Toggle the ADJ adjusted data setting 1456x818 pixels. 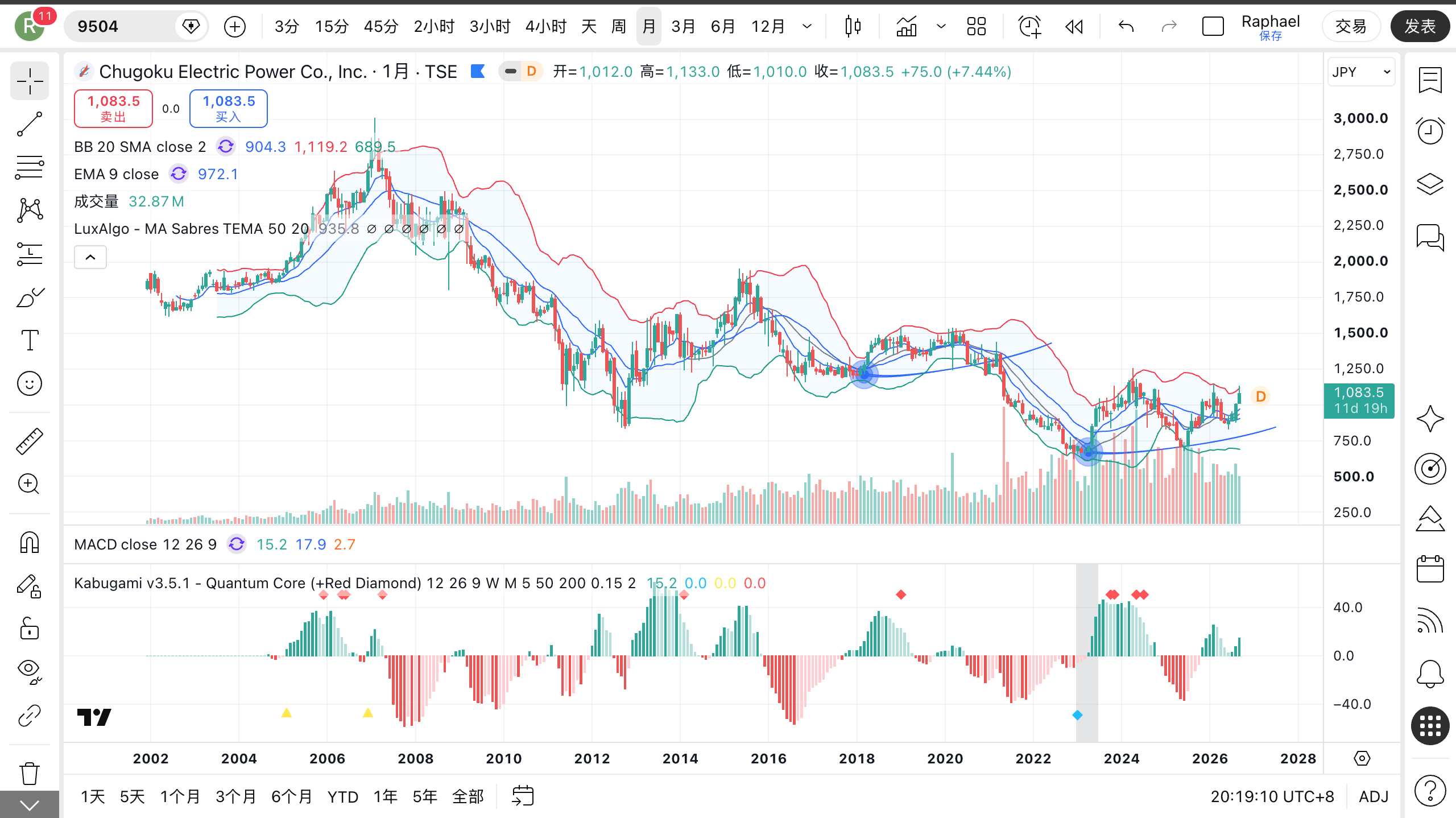click(x=1374, y=797)
